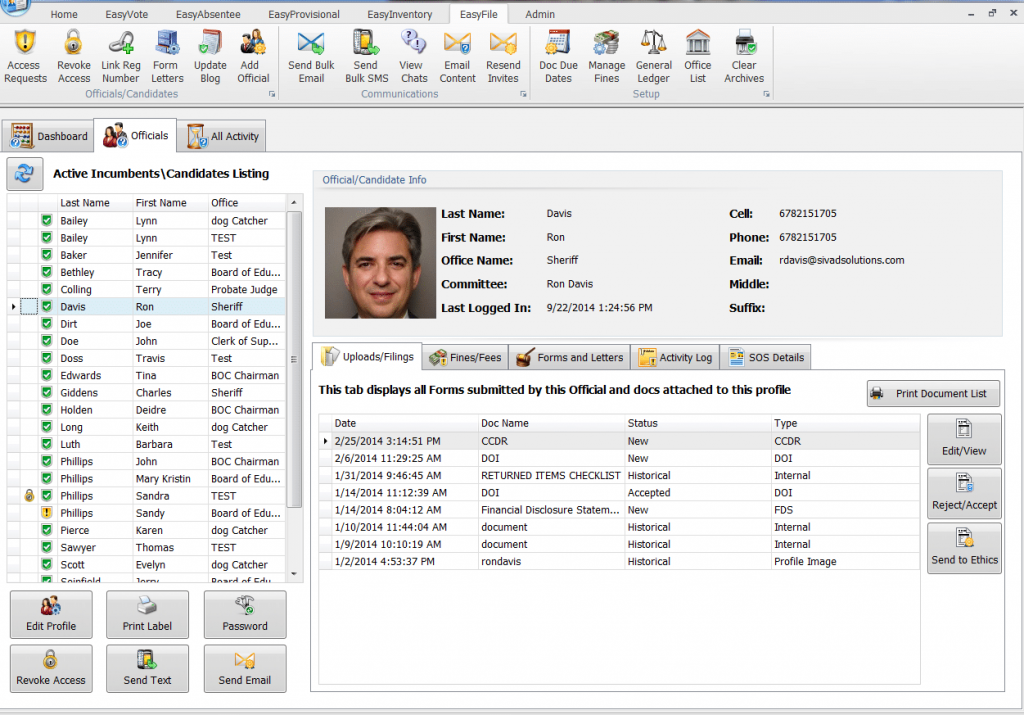Click the Print Document List button
This screenshot has height=715, width=1024.
point(932,393)
